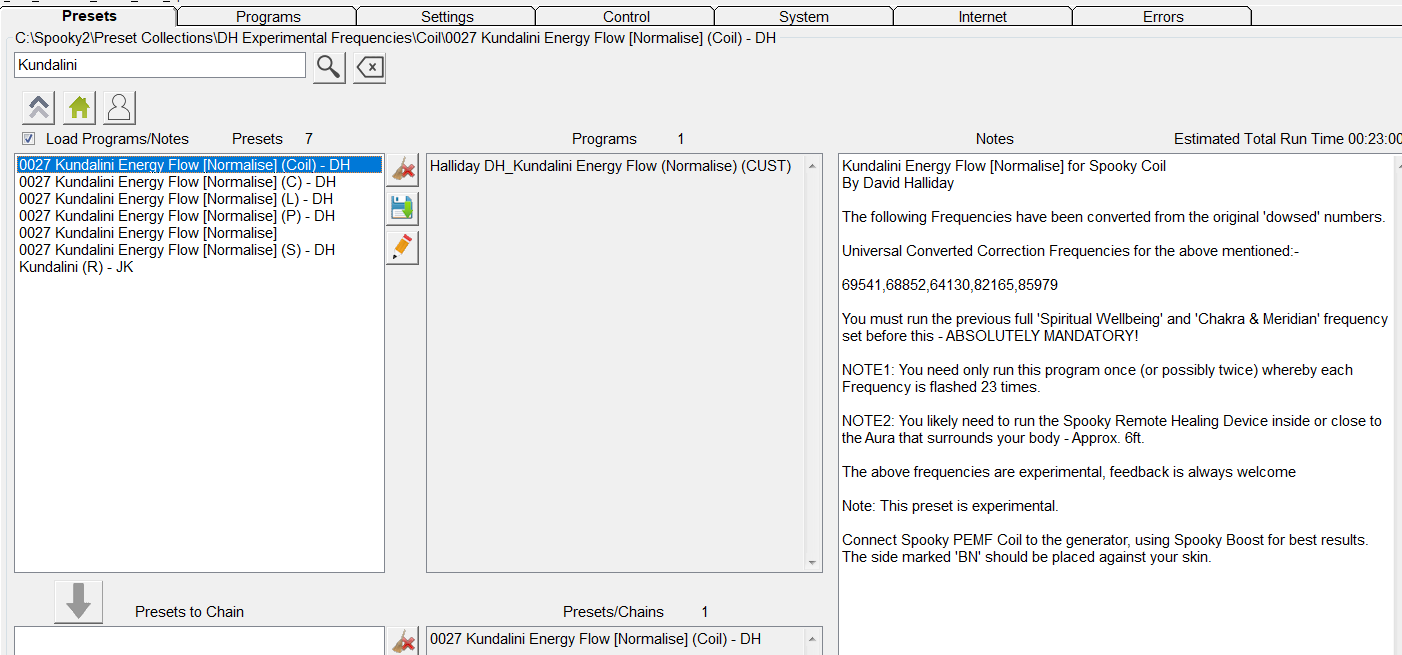The height and width of the screenshot is (655, 1402).
Task: Click inside the Kundalini search field
Action: tap(160, 65)
